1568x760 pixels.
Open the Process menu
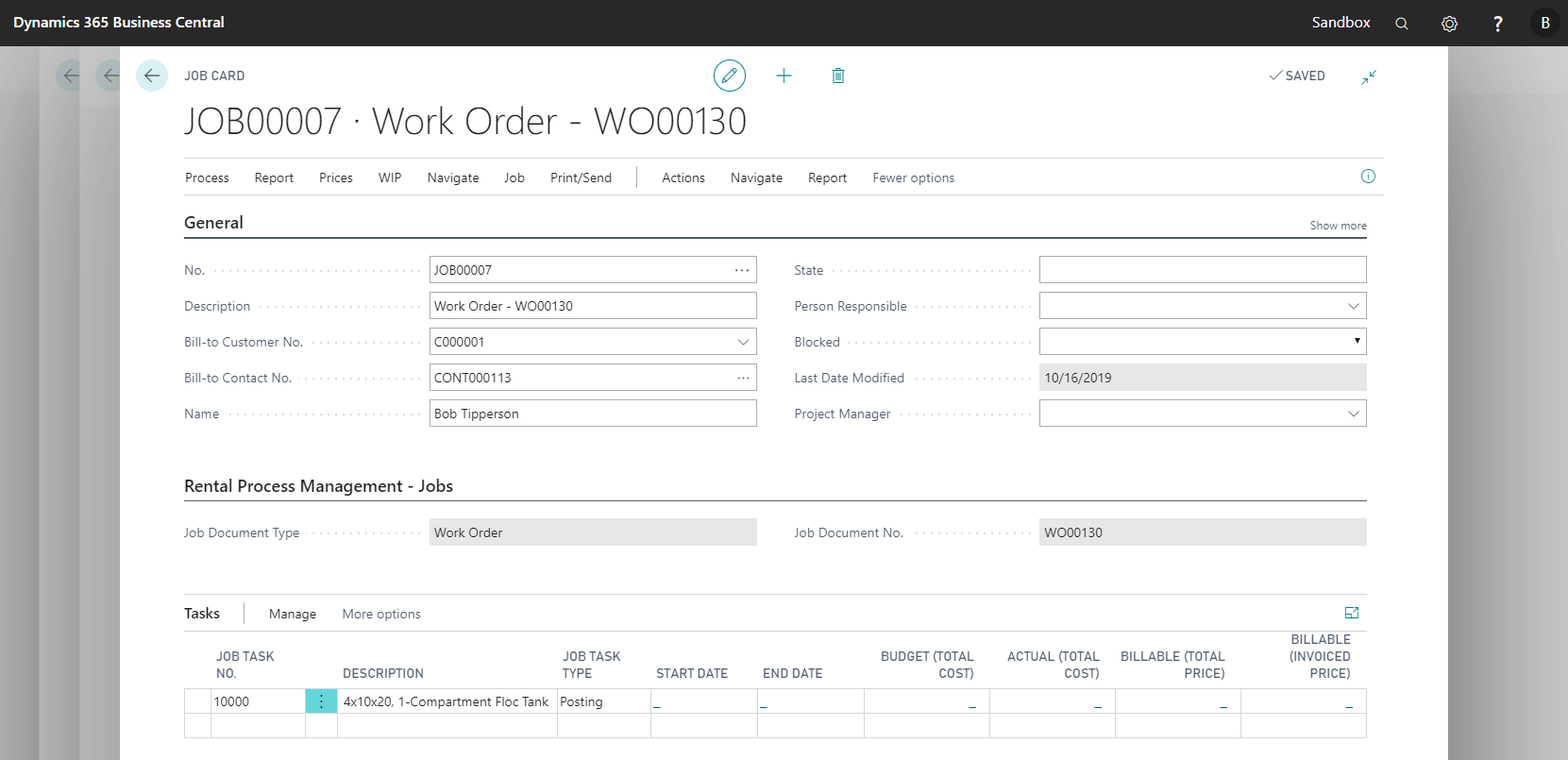[207, 177]
